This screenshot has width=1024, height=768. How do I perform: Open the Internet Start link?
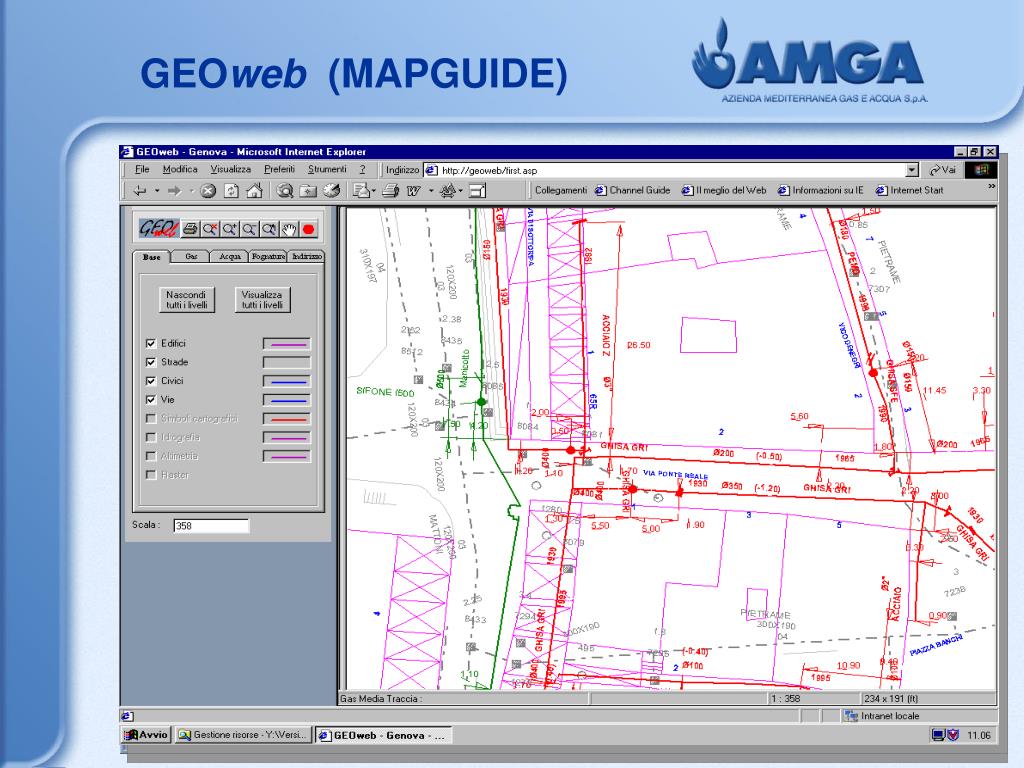pos(909,190)
